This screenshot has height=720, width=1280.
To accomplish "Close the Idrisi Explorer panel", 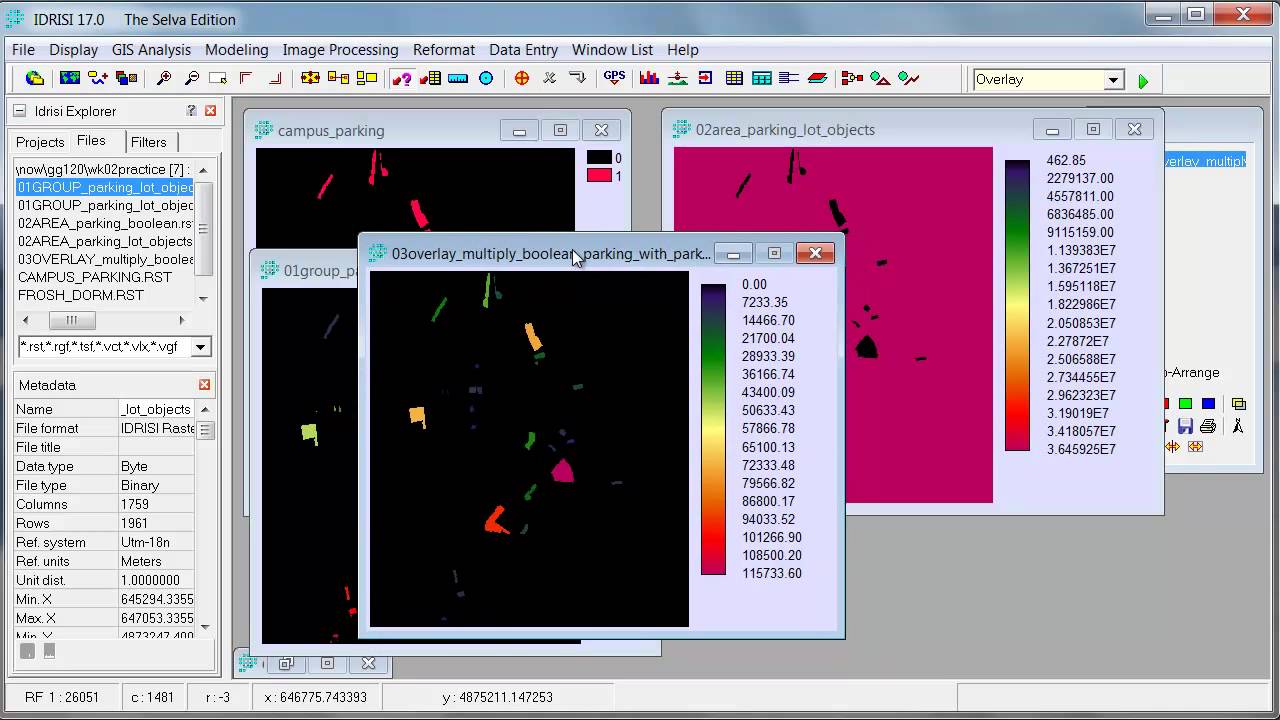I will (210, 111).
